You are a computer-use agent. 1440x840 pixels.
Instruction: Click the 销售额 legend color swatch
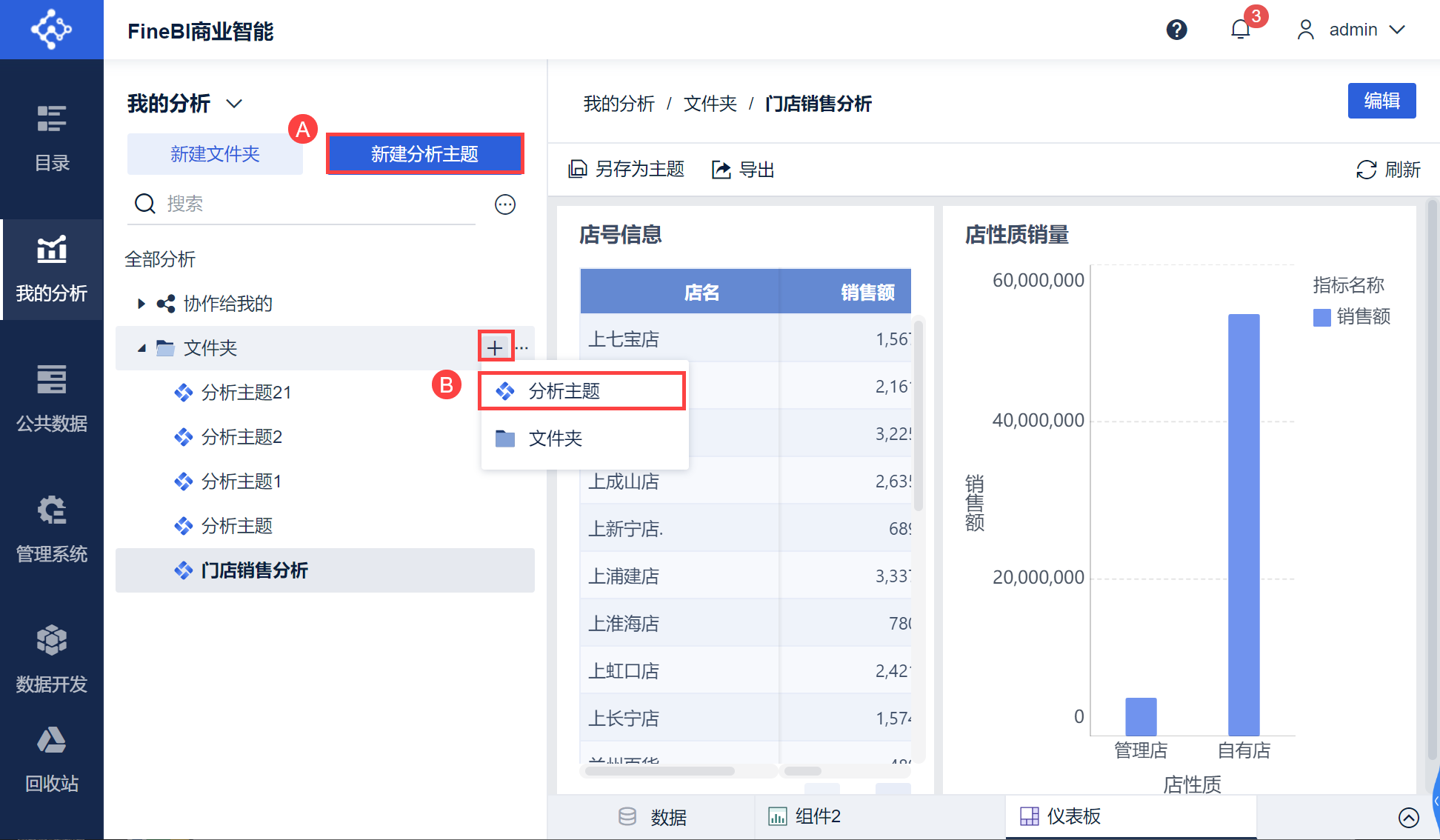pyautogui.click(x=1322, y=317)
